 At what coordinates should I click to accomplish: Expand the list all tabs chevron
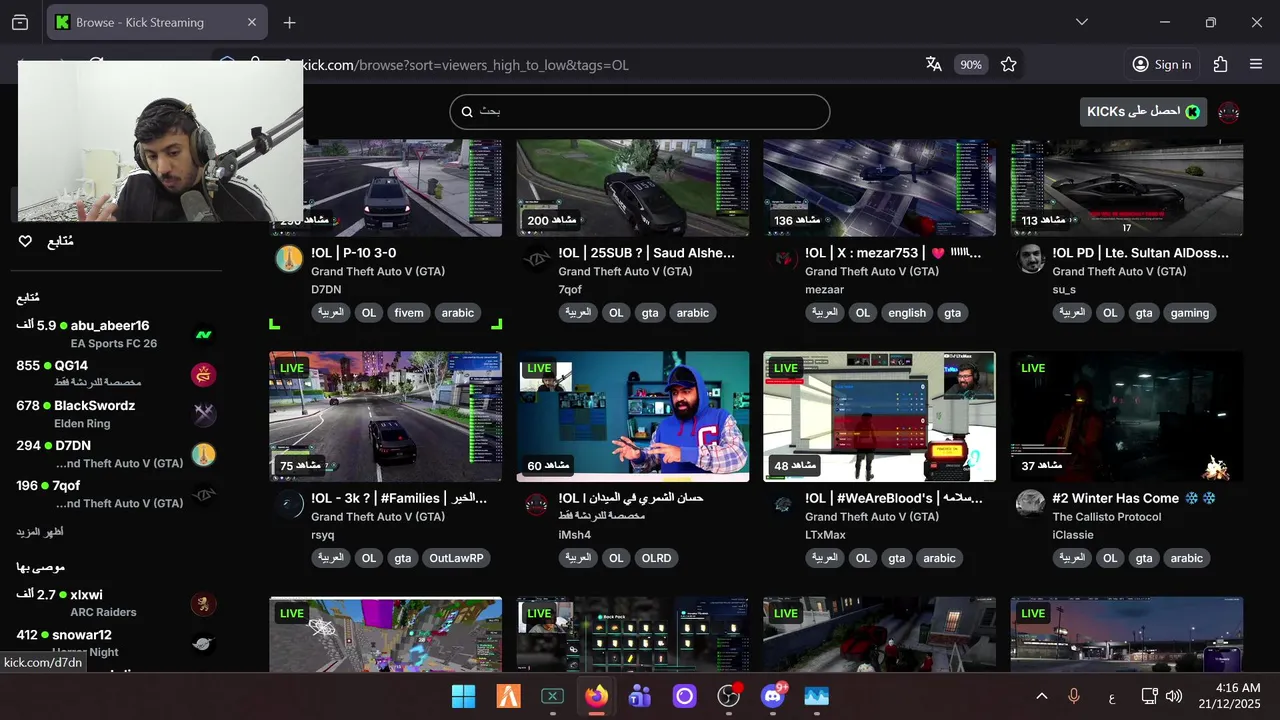click(1081, 22)
